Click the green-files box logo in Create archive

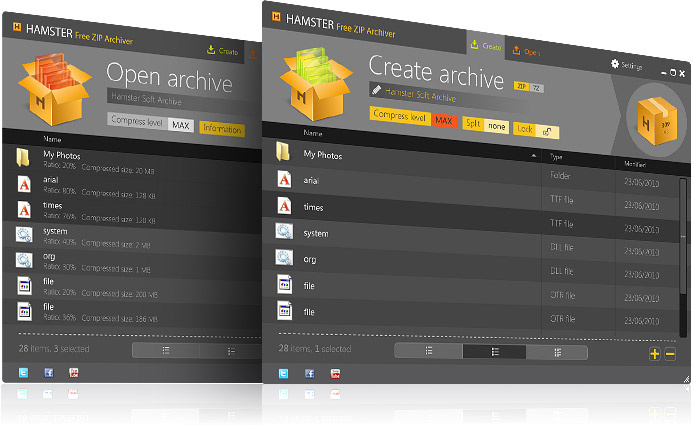315,84
